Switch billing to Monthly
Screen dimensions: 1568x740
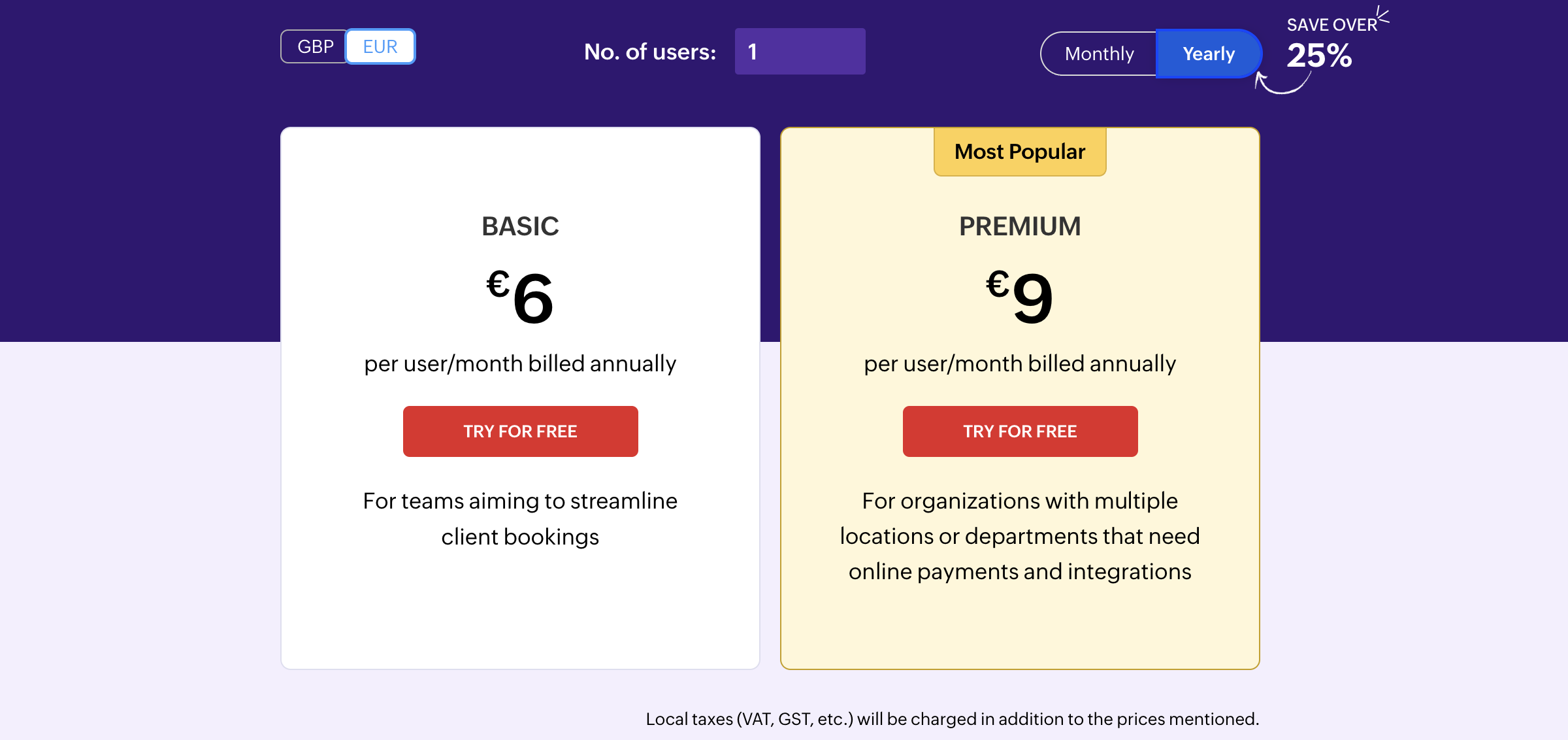click(x=1099, y=54)
